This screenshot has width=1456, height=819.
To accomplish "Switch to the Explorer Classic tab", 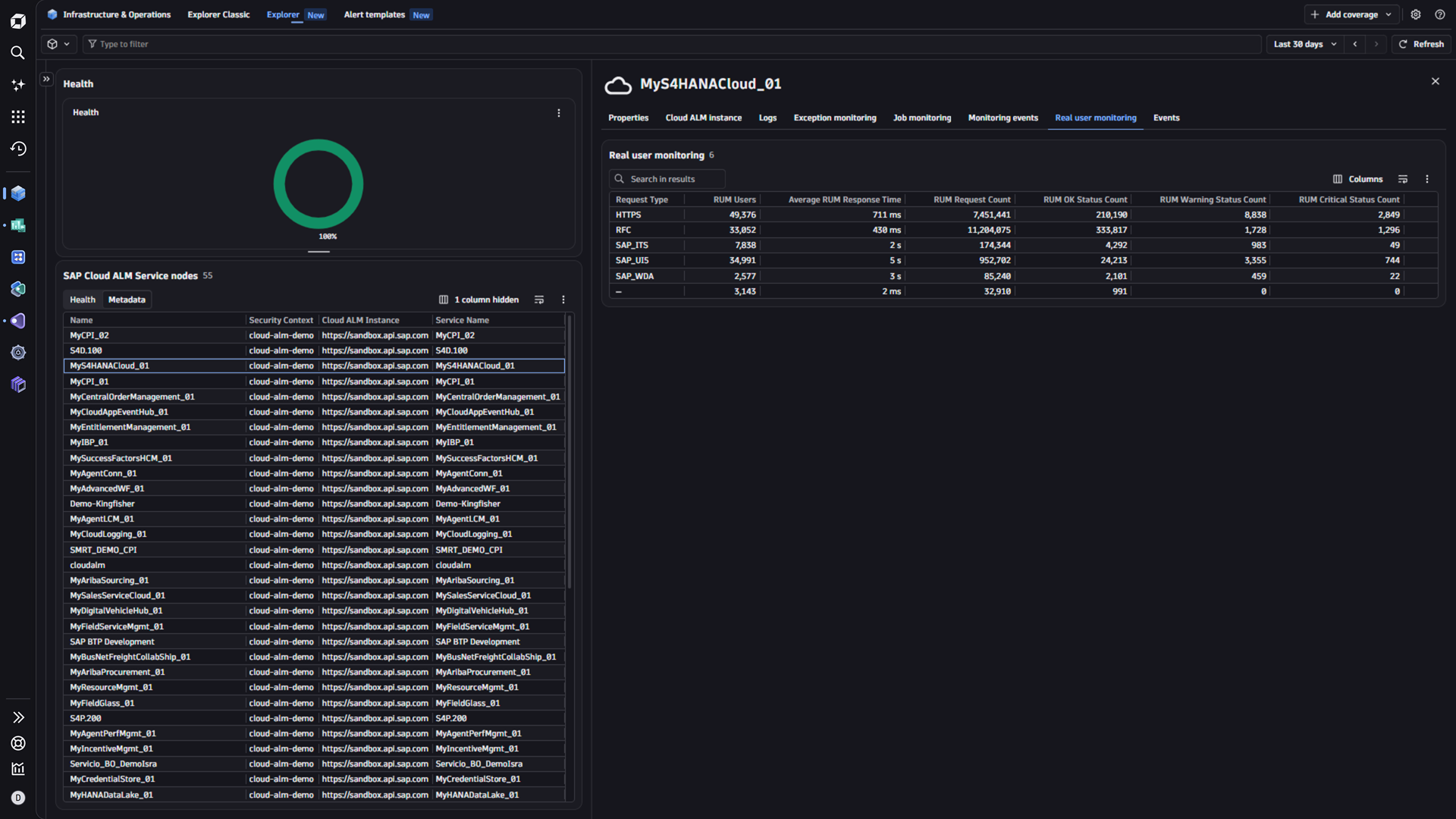I will [x=218, y=14].
